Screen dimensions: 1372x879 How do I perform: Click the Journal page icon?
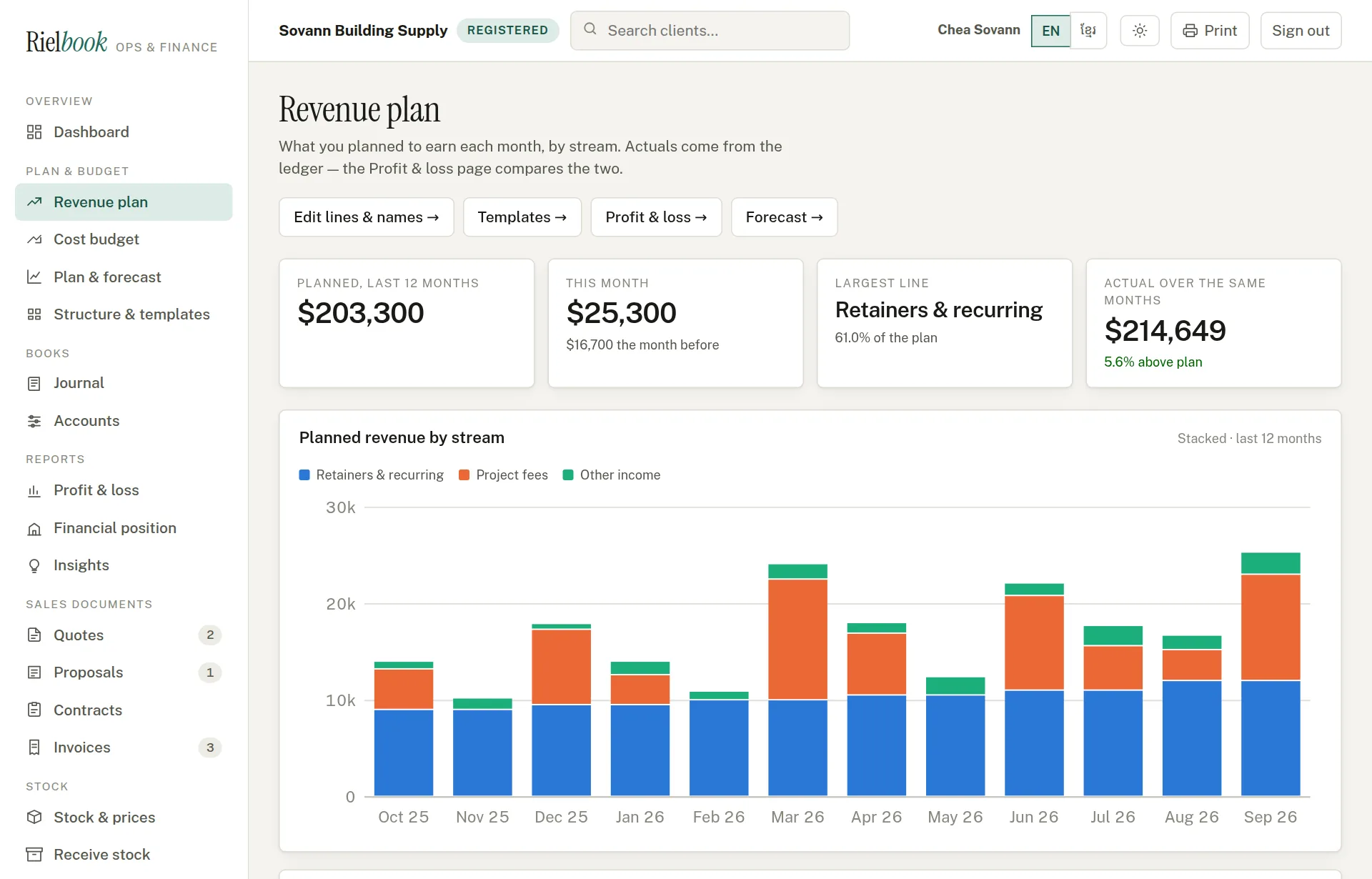34,384
